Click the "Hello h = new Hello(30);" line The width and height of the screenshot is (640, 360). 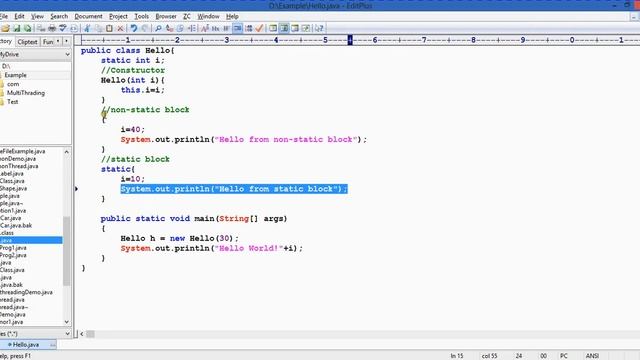(x=179, y=238)
